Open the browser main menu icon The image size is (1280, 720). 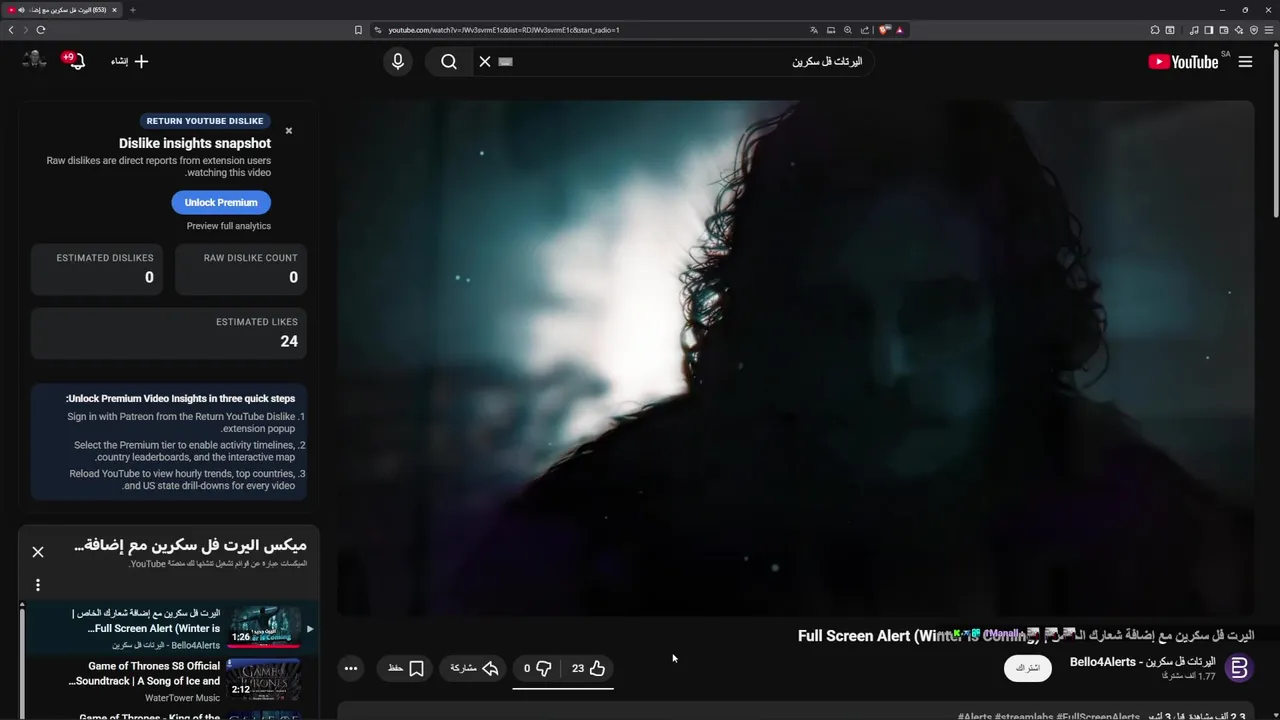coord(1269,30)
